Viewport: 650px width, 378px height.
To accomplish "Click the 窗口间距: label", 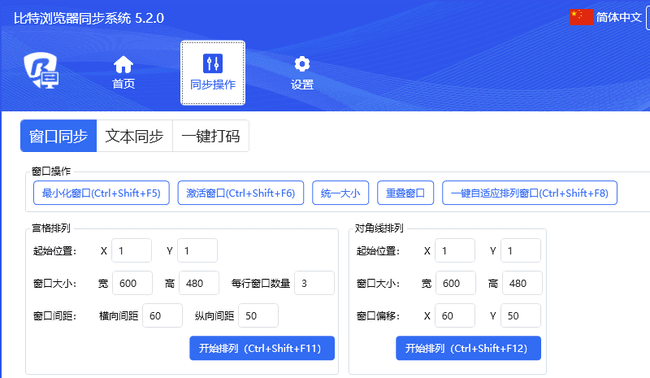I will 55,316.
